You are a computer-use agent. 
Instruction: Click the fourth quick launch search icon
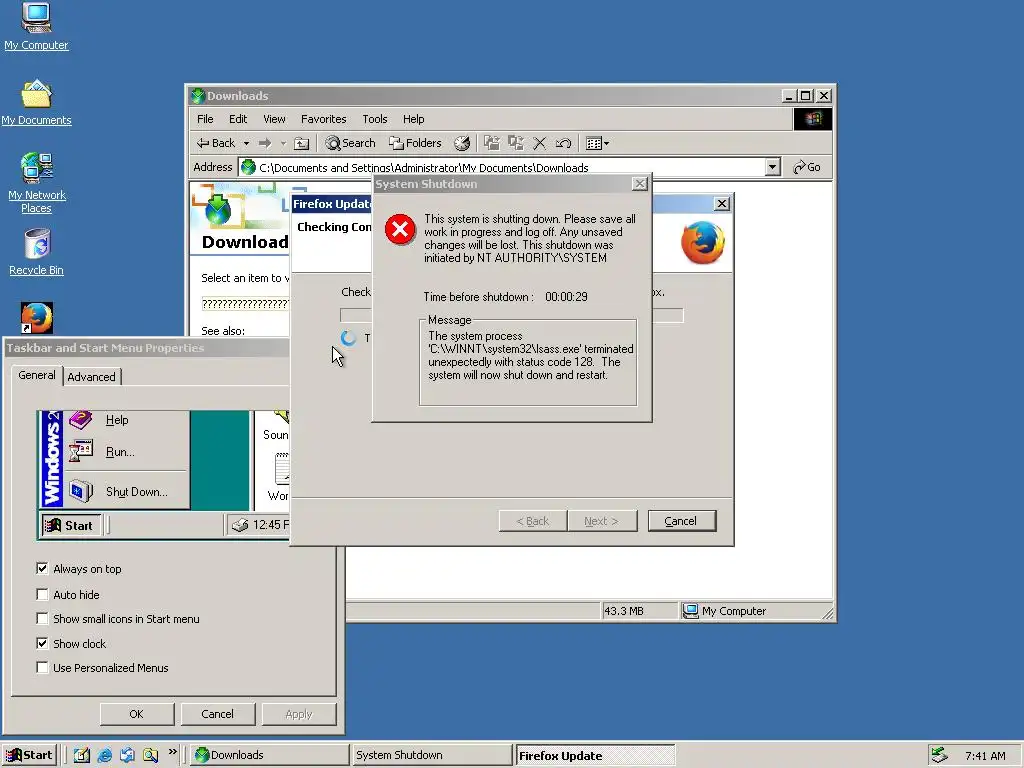click(x=151, y=755)
